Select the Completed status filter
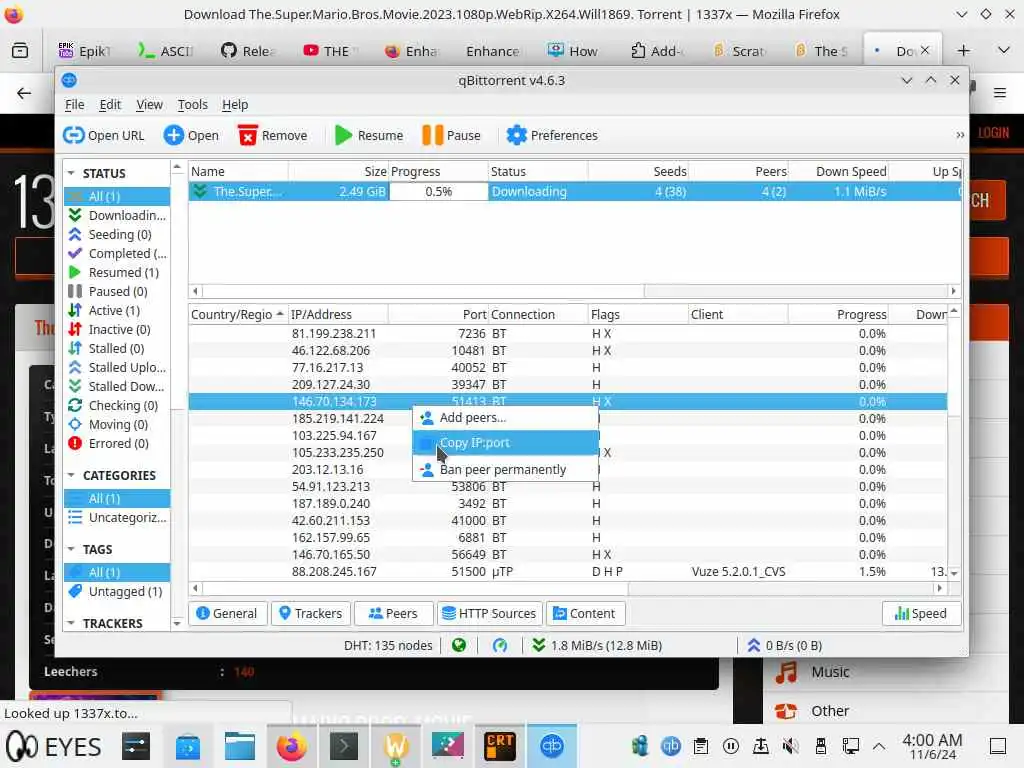This screenshot has width=1024, height=768. [x=117, y=253]
